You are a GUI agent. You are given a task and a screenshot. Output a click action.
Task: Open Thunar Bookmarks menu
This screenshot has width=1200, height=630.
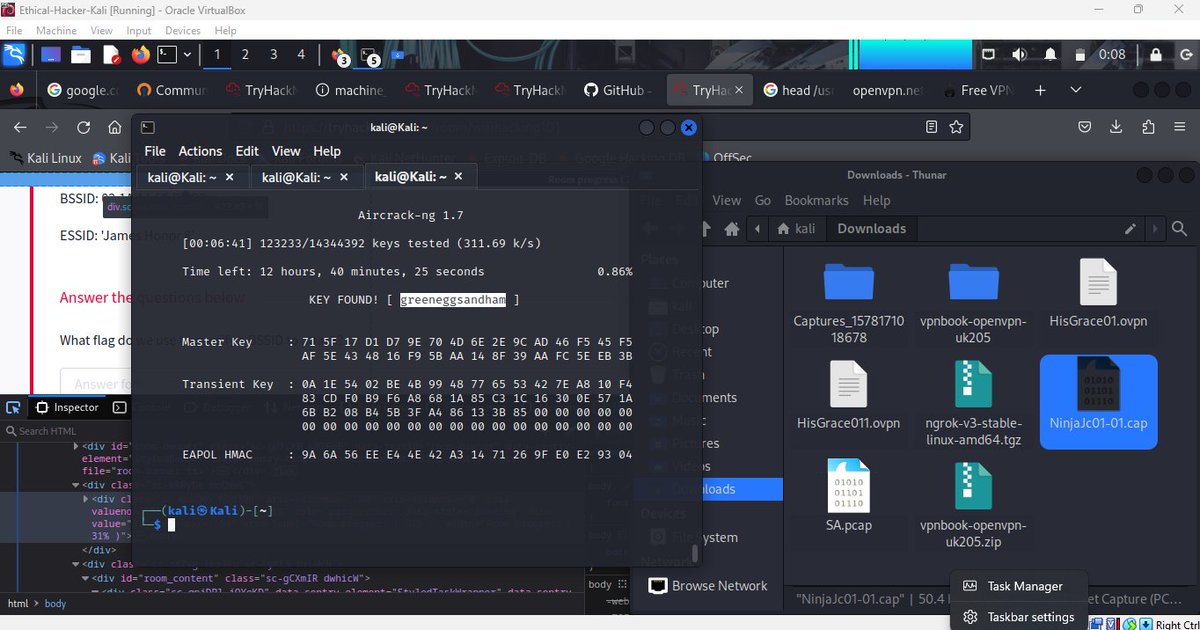click(x=816, y=200)
